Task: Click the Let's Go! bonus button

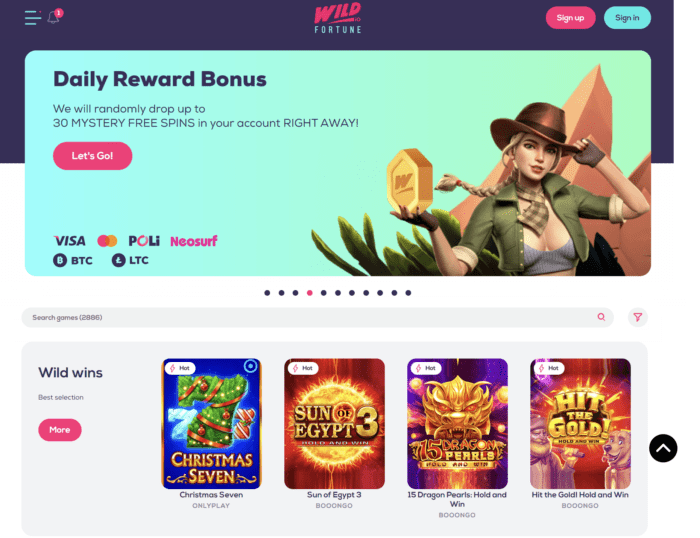Action: [92, 156]
